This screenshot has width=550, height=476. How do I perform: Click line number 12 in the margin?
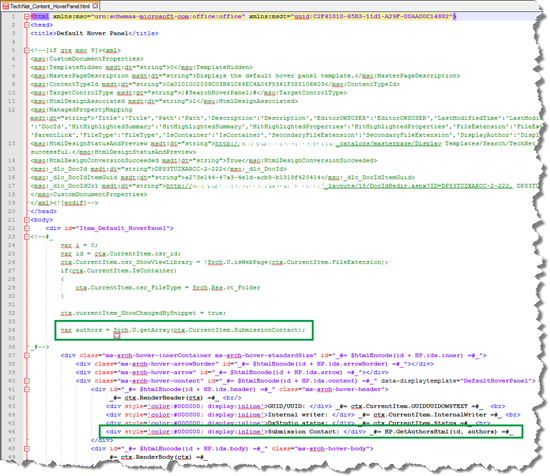click(x=11, y=109)
